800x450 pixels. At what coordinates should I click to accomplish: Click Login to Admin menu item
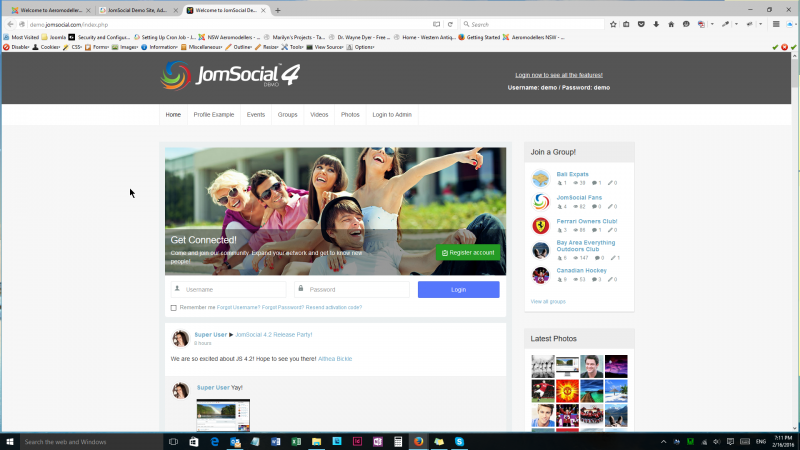click(x=392, y=115)
